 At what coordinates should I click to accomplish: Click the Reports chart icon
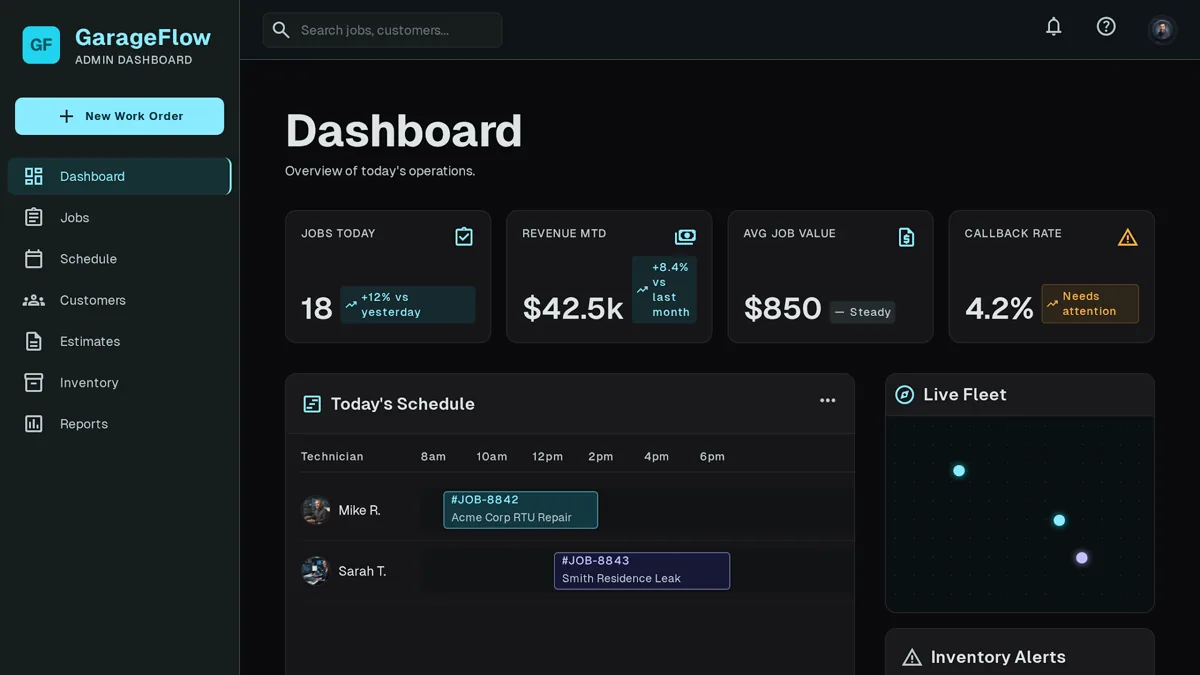coord(34,423)
